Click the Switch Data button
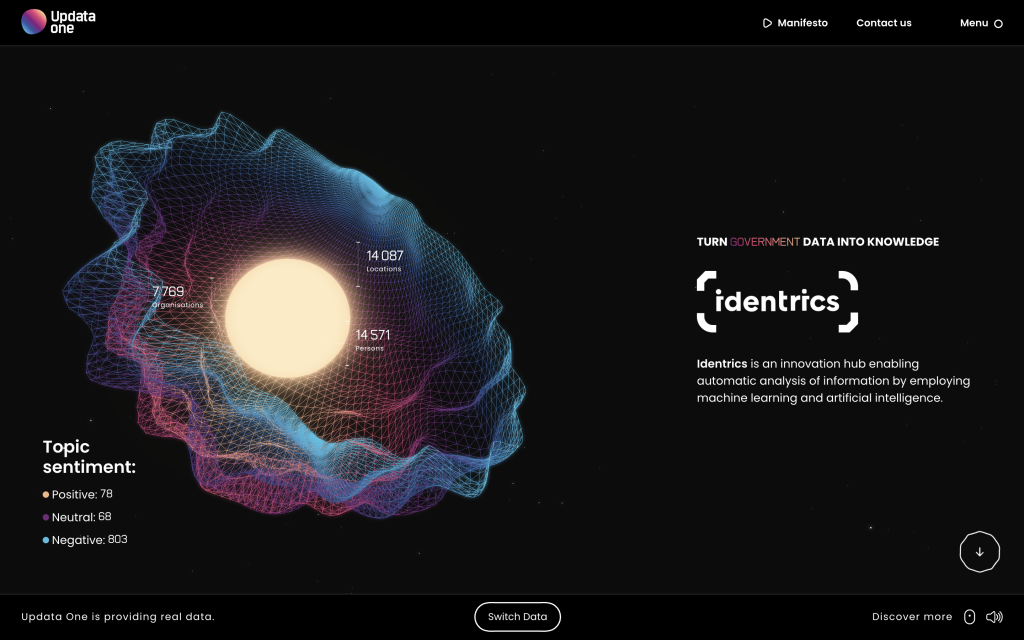1024x640 pixels. point(517,616)
